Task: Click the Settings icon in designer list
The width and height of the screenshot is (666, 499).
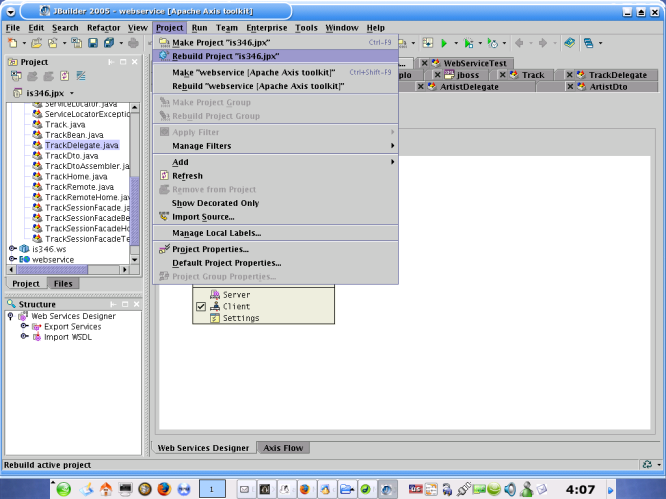Action: (214, 318)
